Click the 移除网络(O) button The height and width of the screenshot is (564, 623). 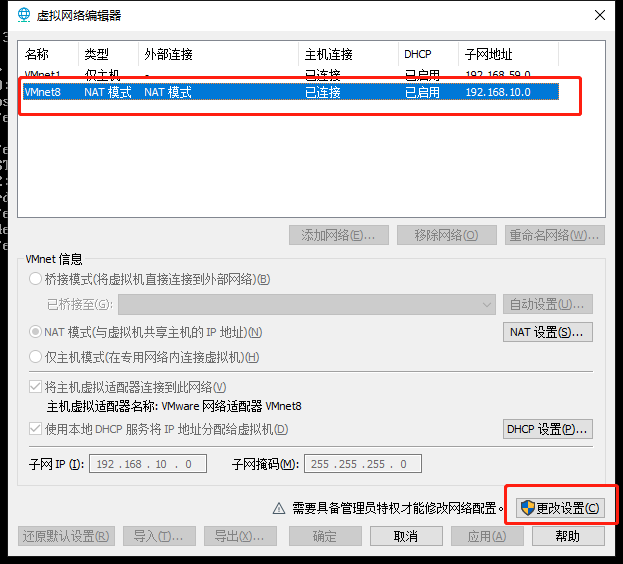[x=447, y=235]
